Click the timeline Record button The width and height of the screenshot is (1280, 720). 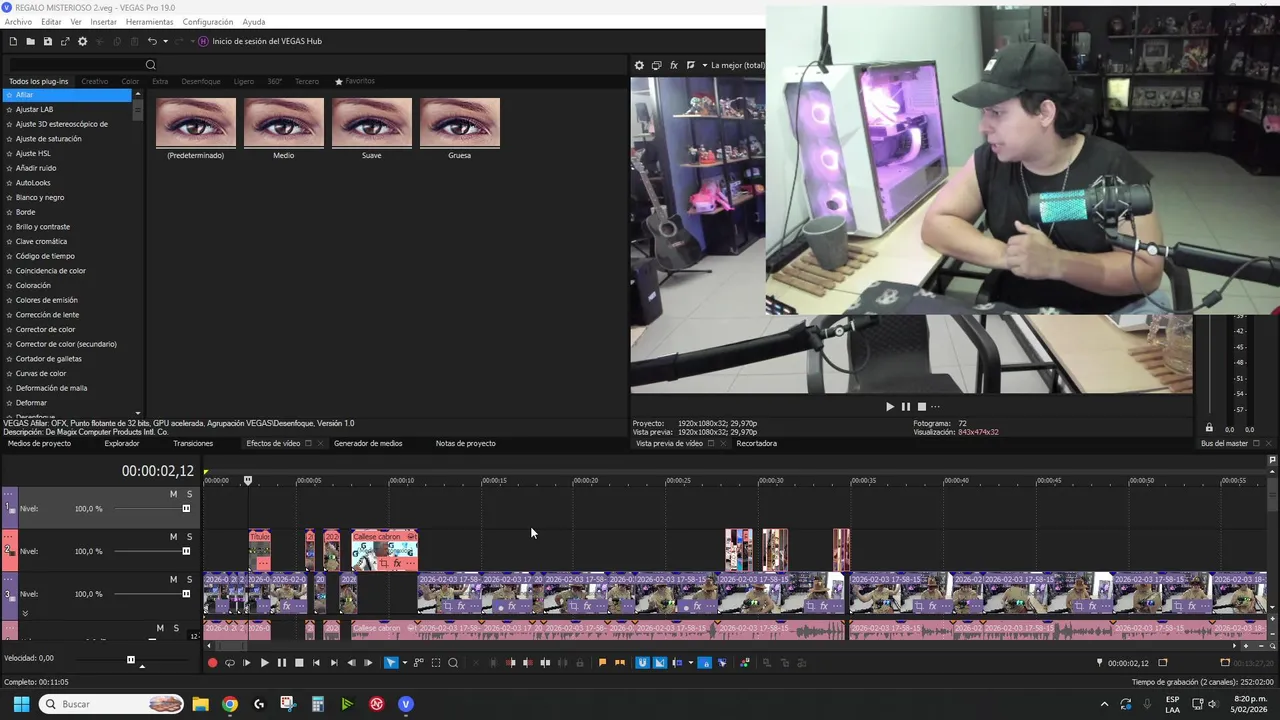pos(212,662)
